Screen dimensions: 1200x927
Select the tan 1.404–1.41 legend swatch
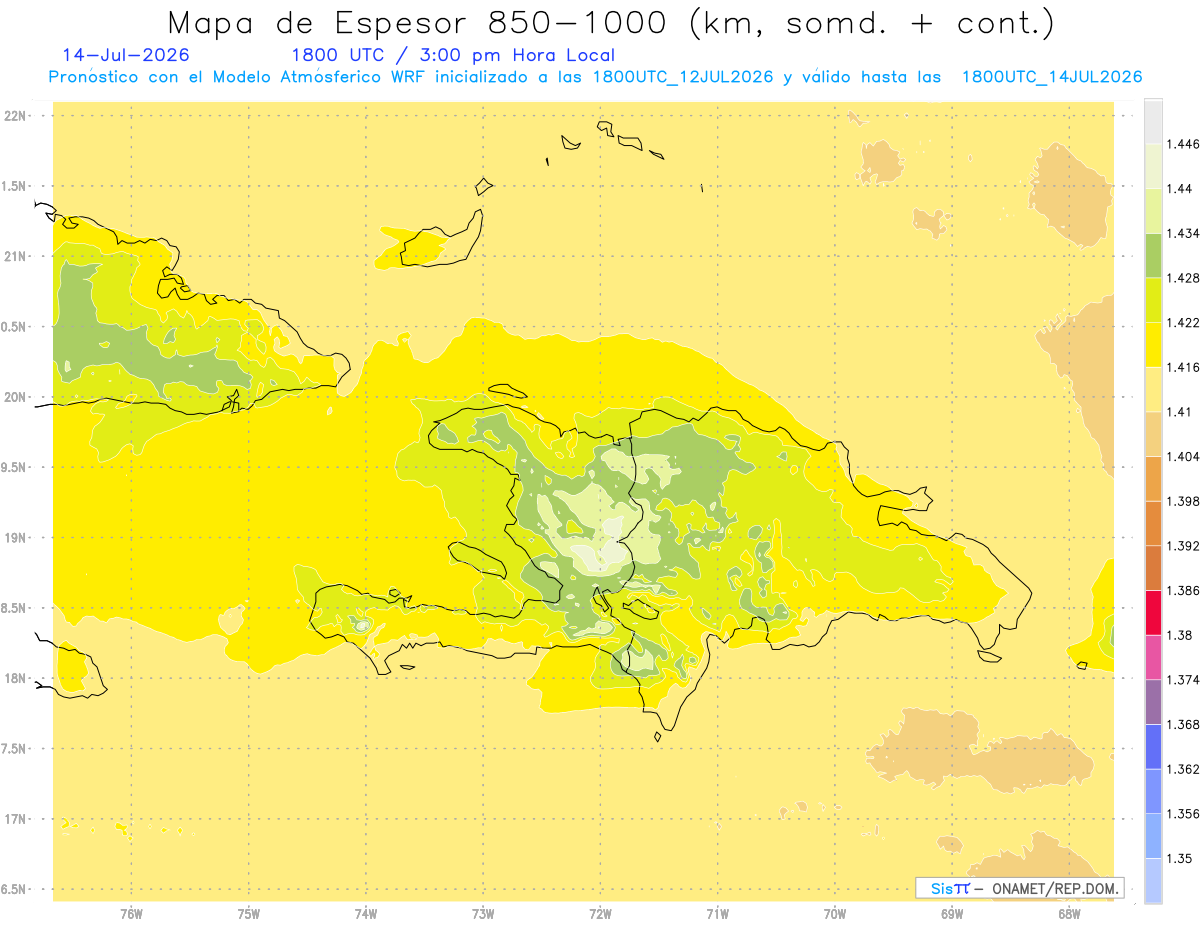point(1153,434)
